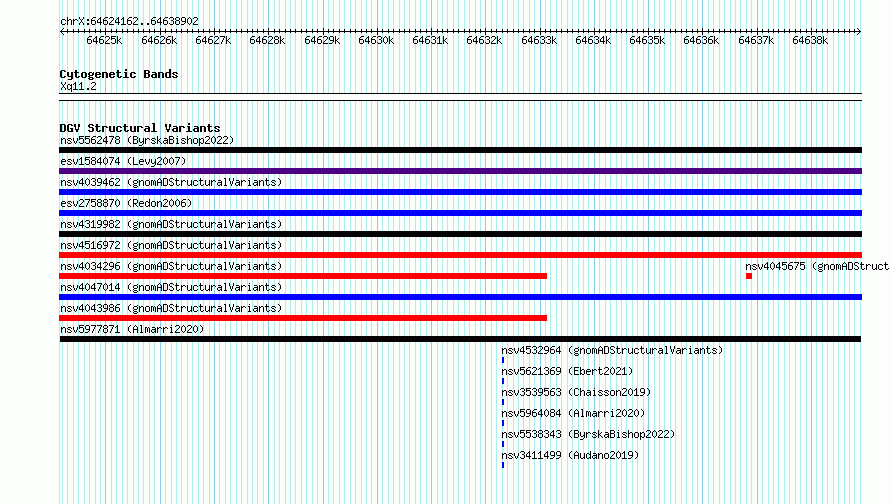Click the blue marker under nsv5621369
Viewport: 890px width, 504px height.
(x=503, y=381)
